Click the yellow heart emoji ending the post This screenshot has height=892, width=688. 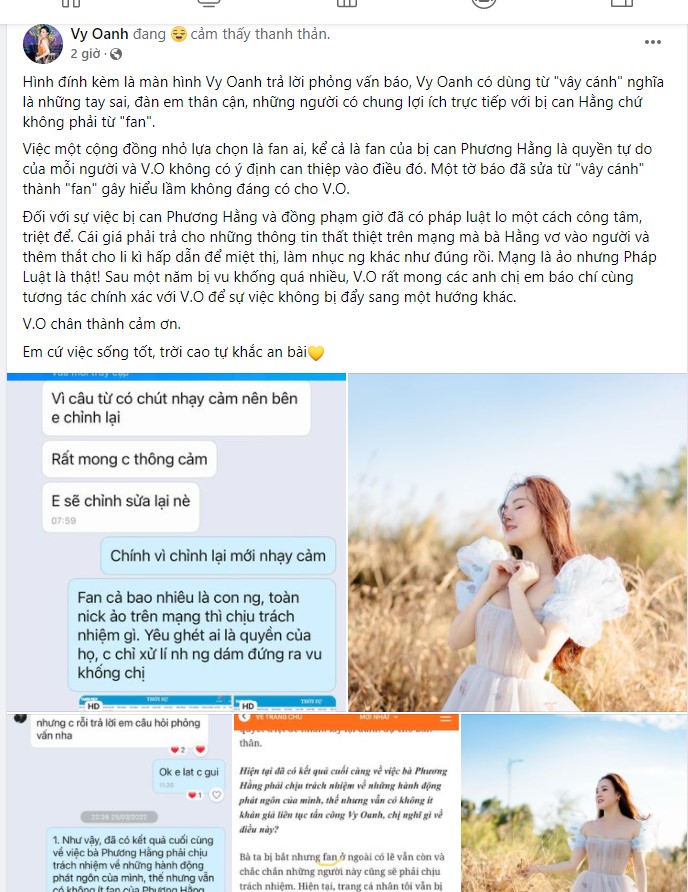[x=316, y=353]
